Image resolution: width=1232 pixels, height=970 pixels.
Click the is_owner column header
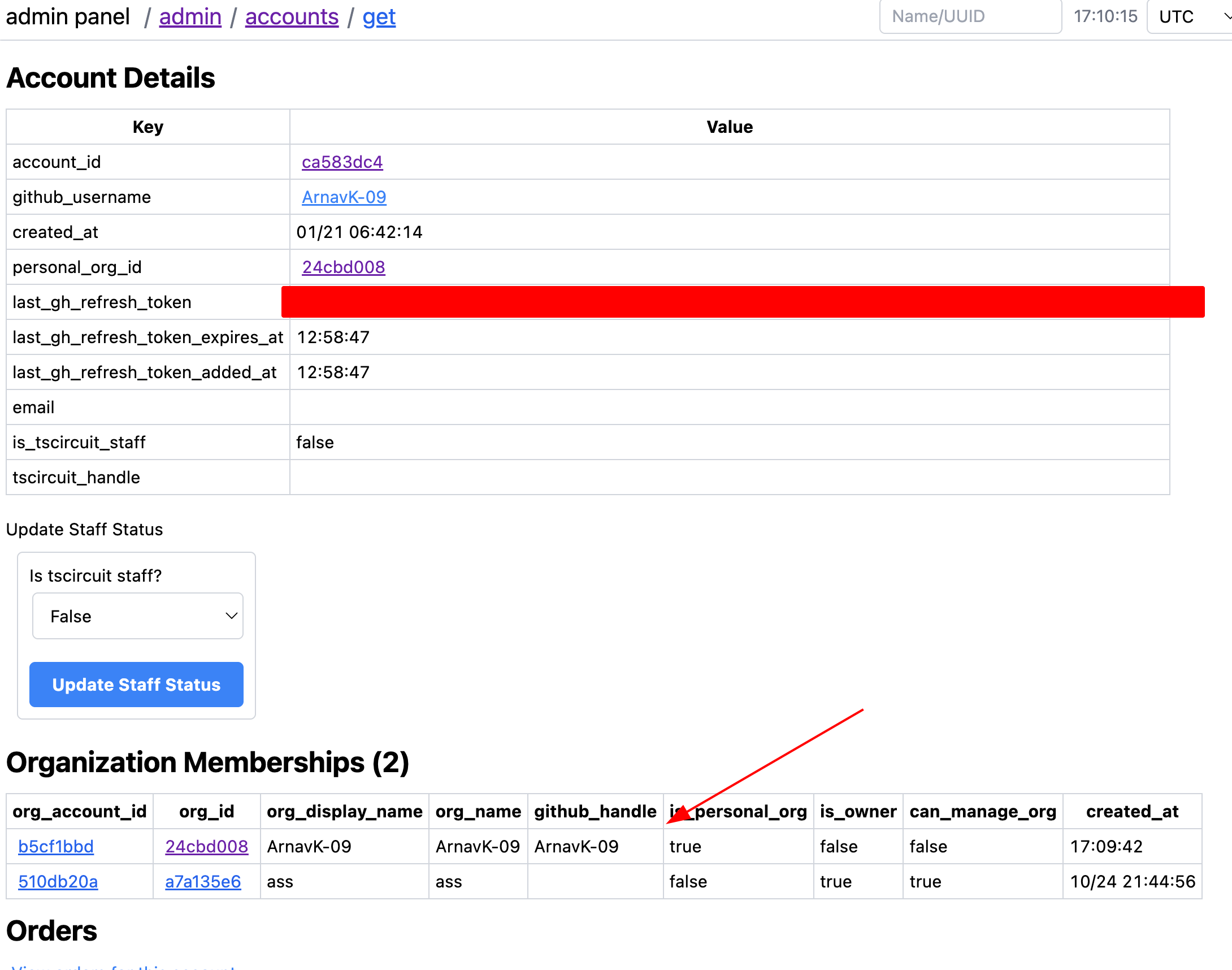click(x=857, y=811)
